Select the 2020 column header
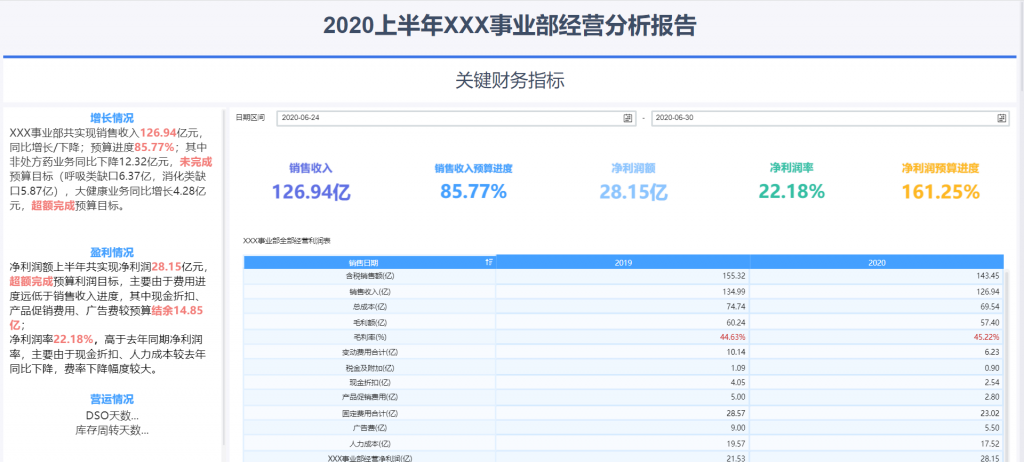This screenshot has height=462, width=1024. tap(876, 263)
